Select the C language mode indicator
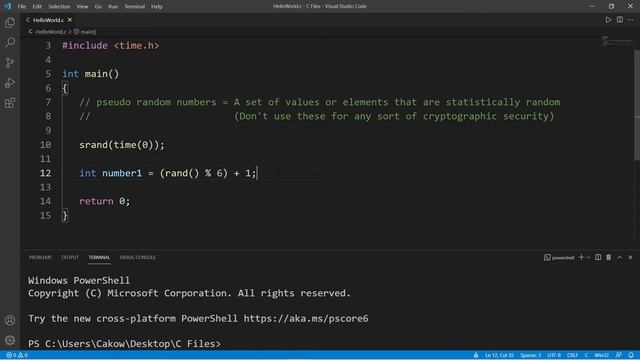Image resolution: width=640 pixels, height=360 pixels. pos(586,355)
